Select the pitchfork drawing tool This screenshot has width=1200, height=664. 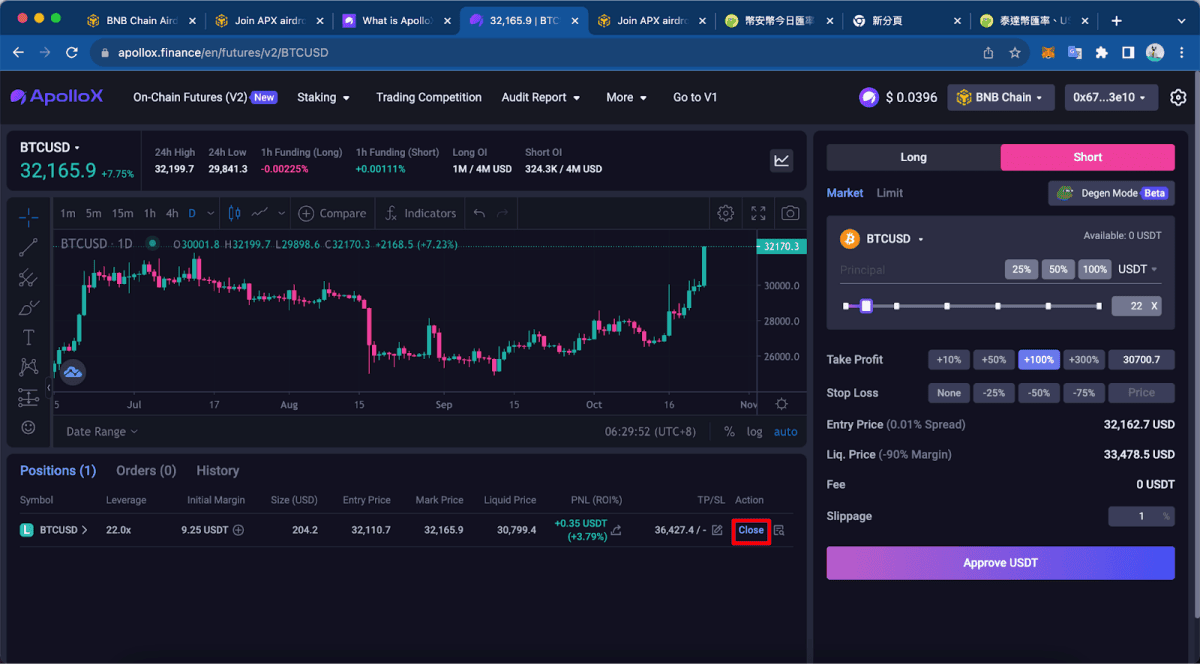[x=28, y=277]
